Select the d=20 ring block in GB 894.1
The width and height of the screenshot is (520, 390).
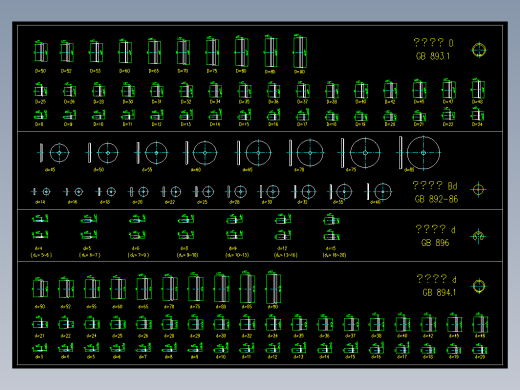click(x=480, y=349)
